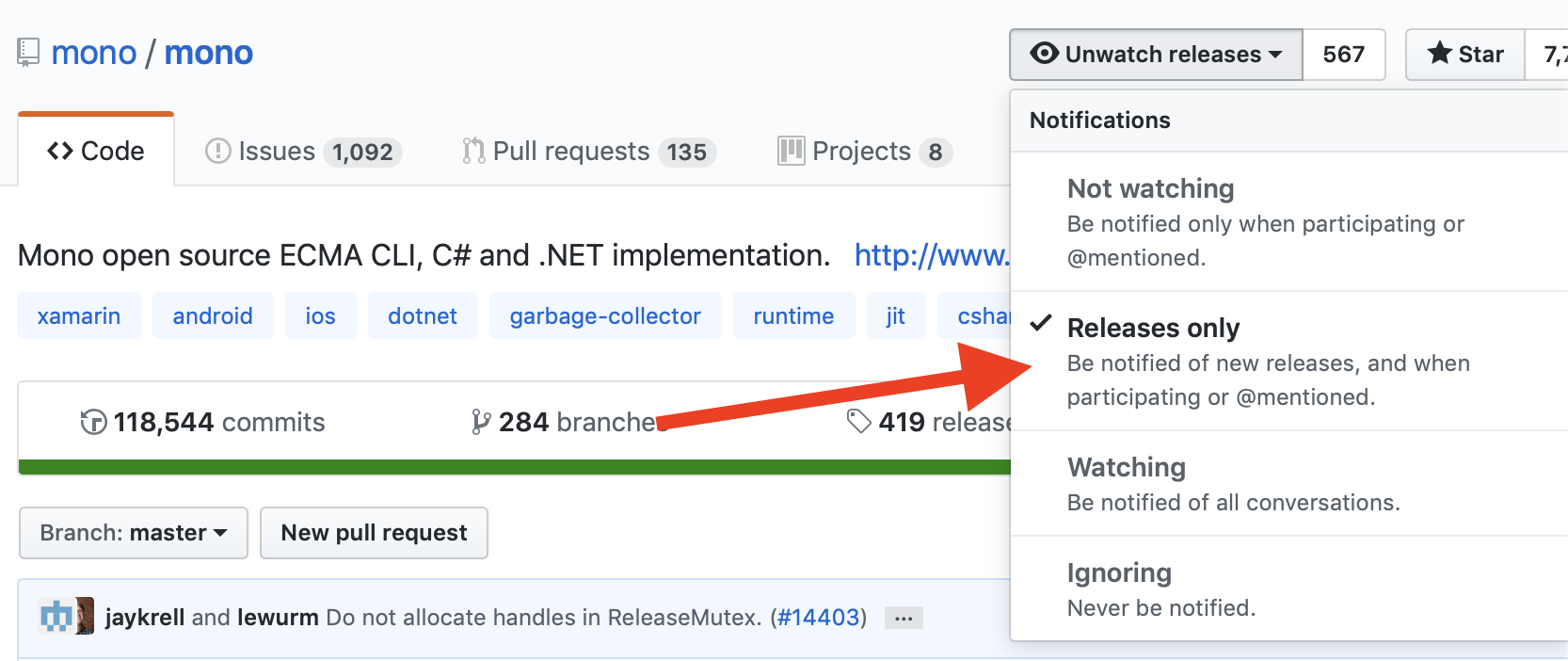Click the eye icon on Unwatch button
1568x661 pixels.
pyautogui.click(x=1045, y=53)
